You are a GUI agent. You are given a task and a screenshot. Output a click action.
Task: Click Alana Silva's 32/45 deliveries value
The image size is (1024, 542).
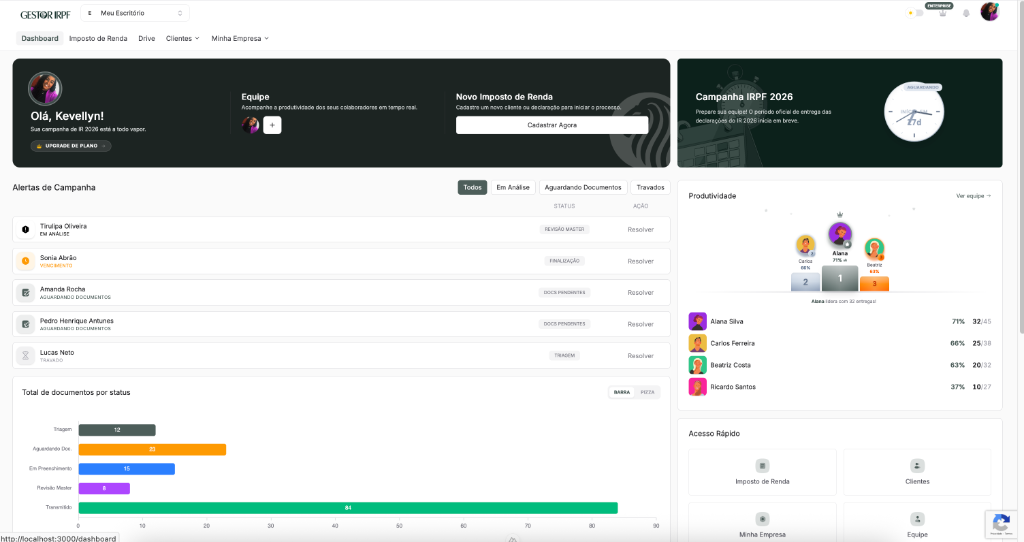point(982,321)
